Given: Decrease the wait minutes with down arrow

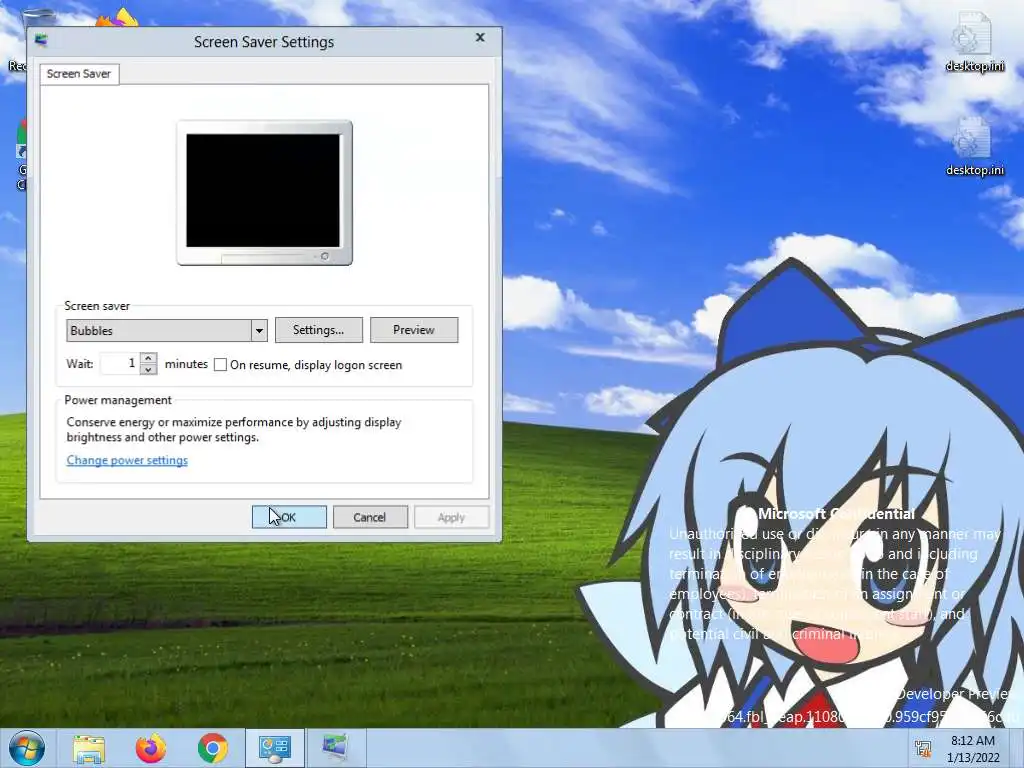Looking at the screenshot, I should pos(148,370).
